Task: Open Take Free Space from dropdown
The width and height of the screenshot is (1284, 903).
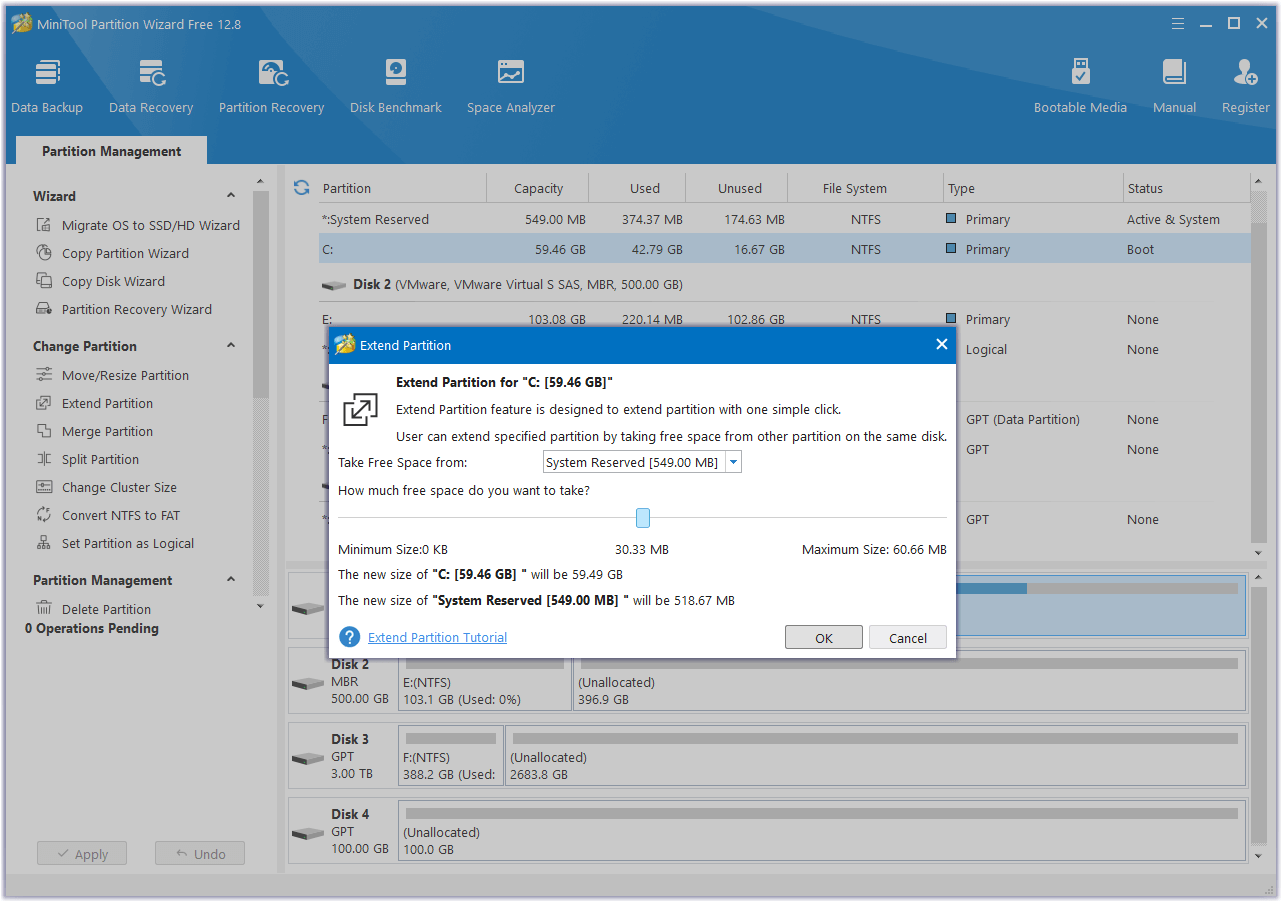Action: click(x=734, y=462)
